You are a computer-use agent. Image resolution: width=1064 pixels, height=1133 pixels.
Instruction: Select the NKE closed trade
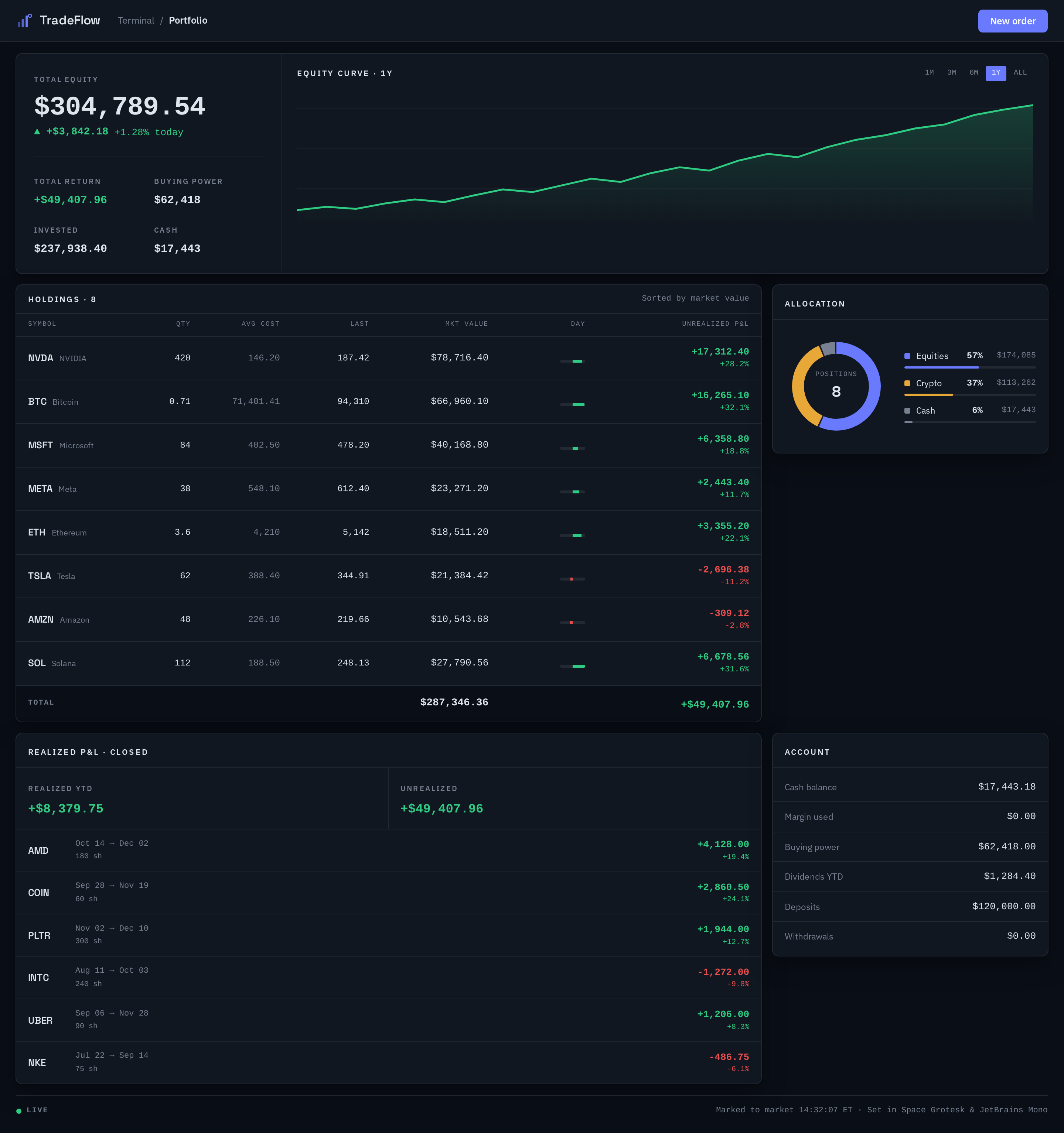coord(388,1063)
